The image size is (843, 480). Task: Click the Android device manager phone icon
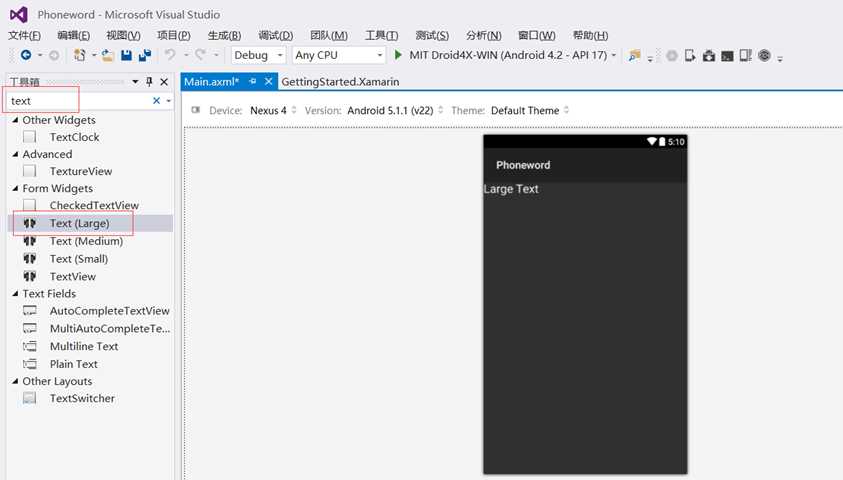tap(690, 55)
